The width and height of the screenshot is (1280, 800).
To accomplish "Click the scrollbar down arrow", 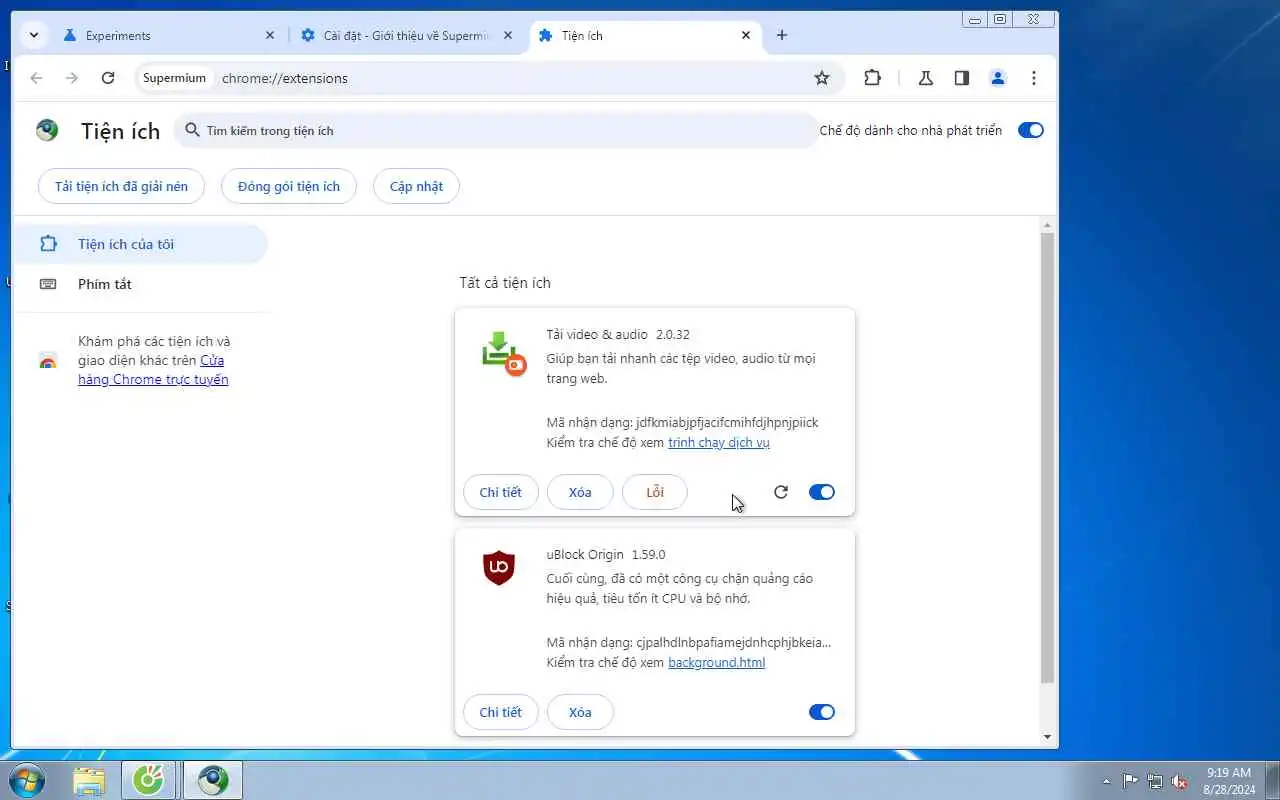I will 1047,737.
